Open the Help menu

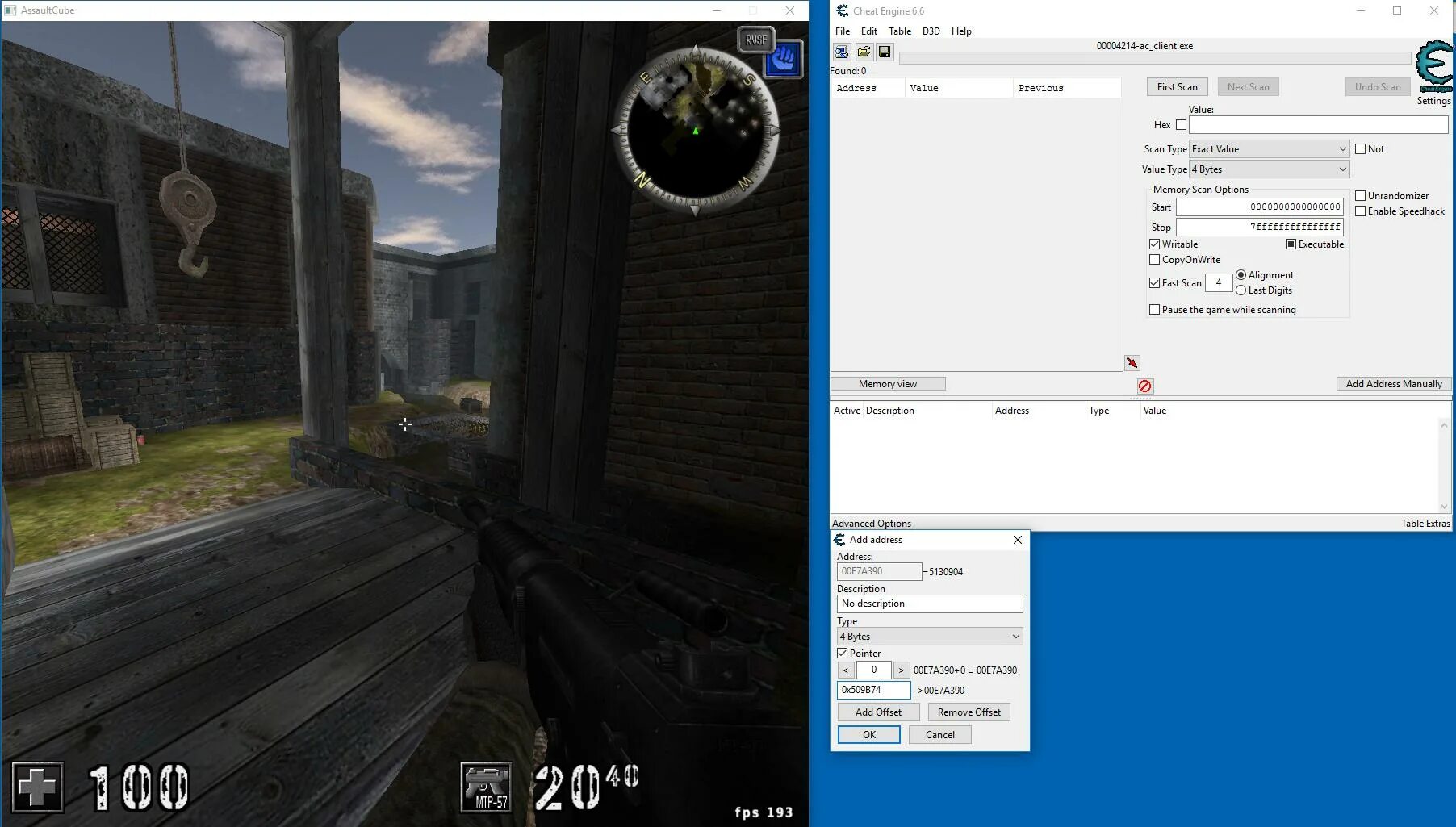pos(961,31)
